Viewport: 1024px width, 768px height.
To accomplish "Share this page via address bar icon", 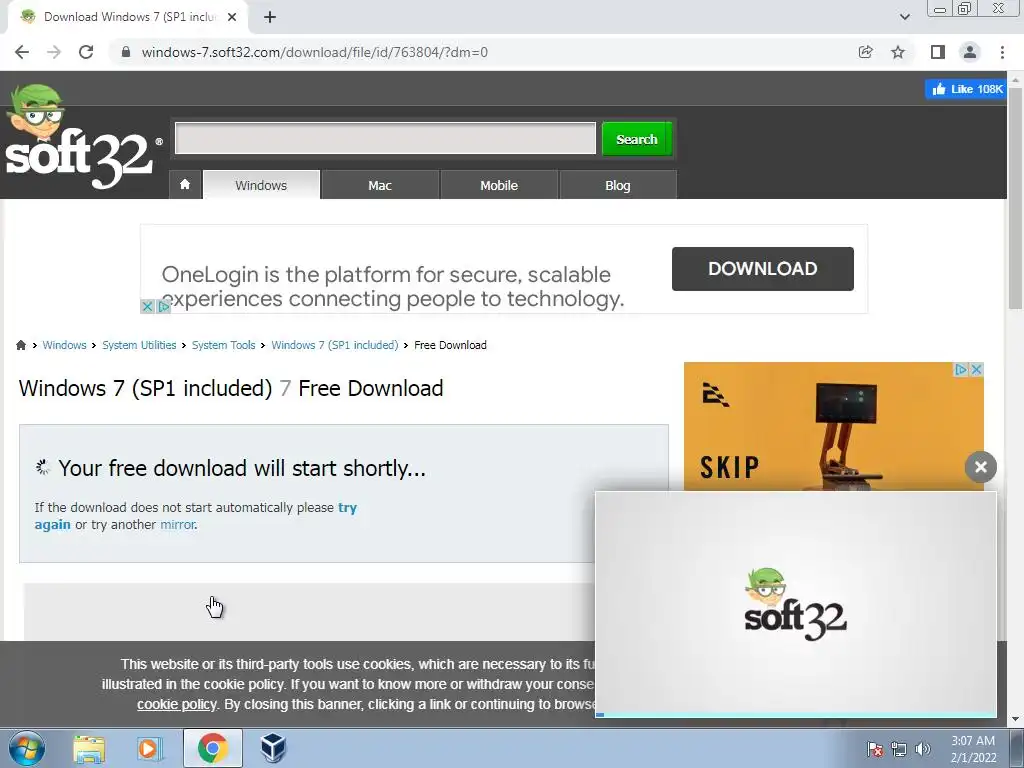I will (865, 52).
